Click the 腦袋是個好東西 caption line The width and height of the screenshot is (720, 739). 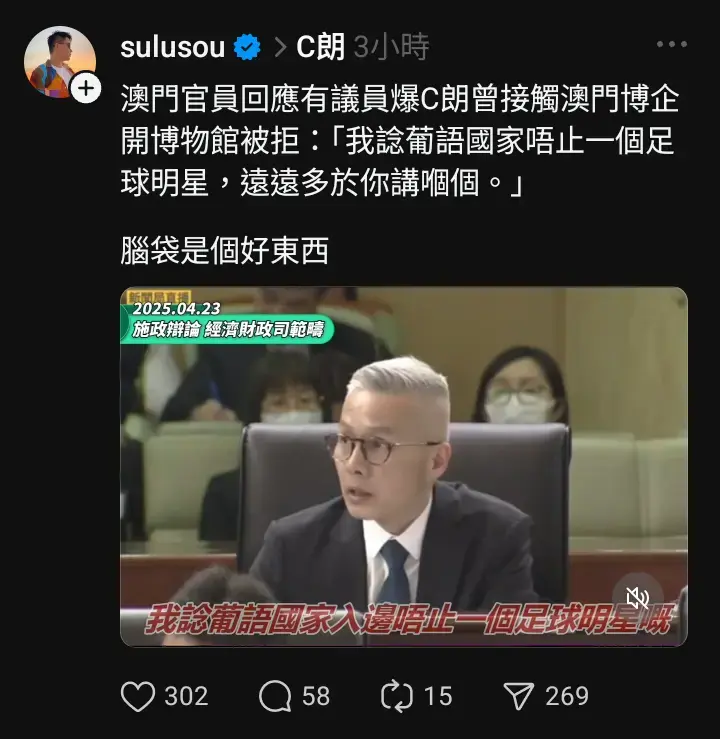click(x=224, y=250)
